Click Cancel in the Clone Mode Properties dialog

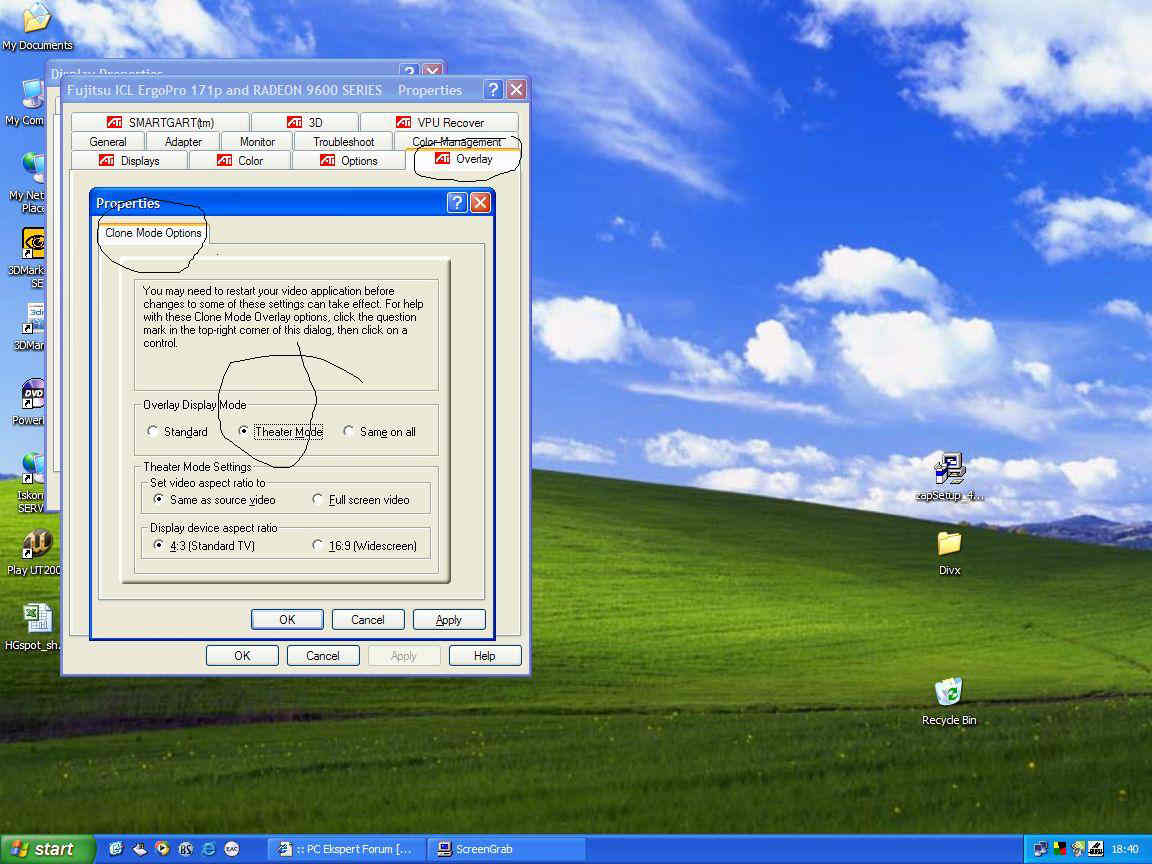(367, 619)
